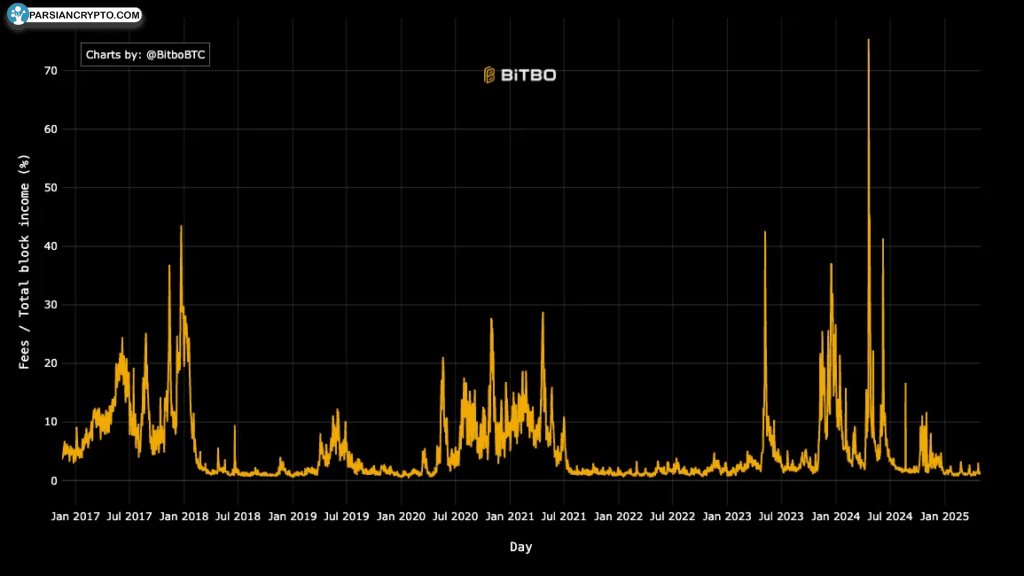Click the 0 value on the y-axis
Image resolution: width=1024 pixels, height=576 pixels.
coord(52,481)
